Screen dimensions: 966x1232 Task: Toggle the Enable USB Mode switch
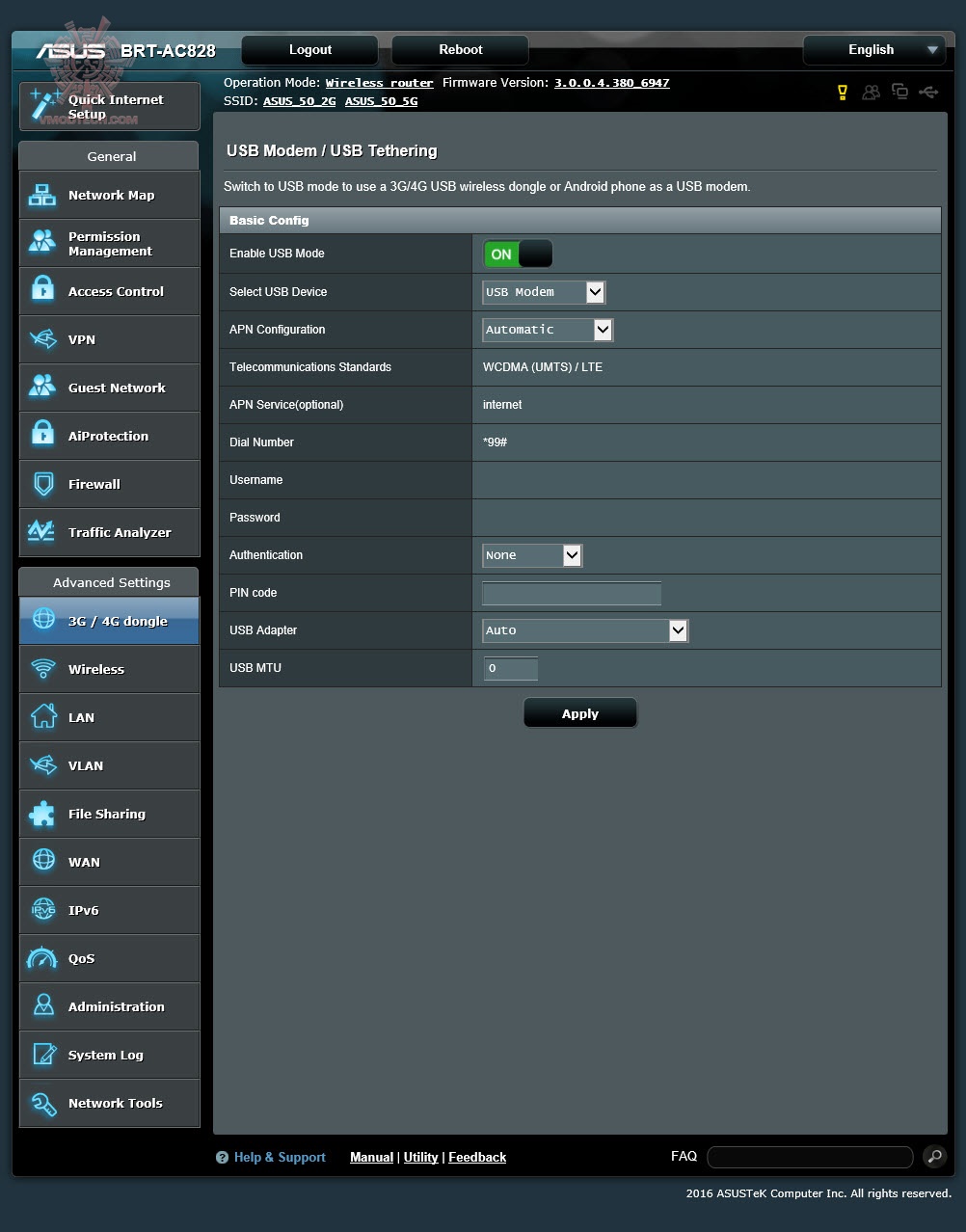[x=518, y=254]
